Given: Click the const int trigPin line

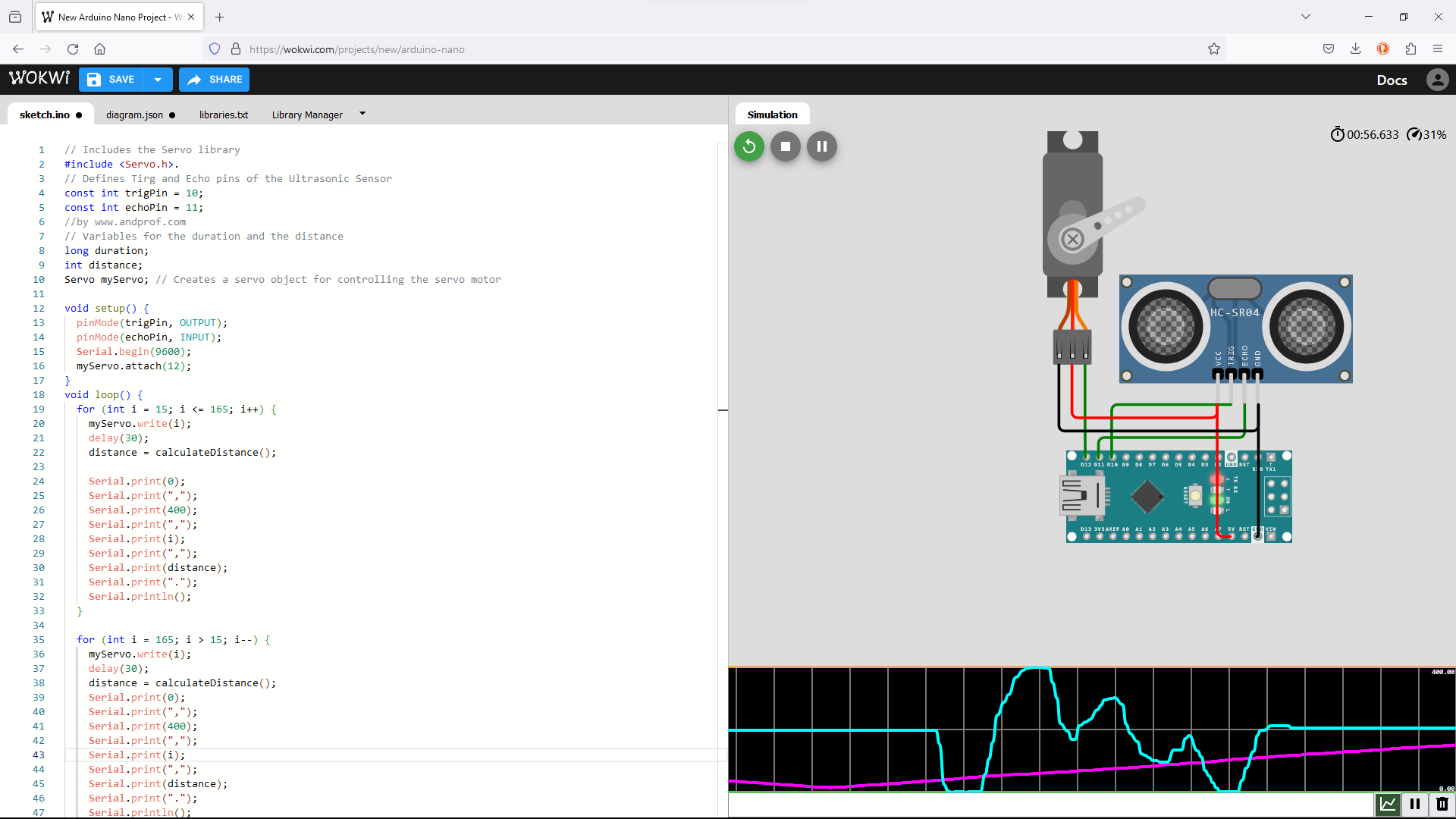Looking at the screenshot, I should pos(133,193).
